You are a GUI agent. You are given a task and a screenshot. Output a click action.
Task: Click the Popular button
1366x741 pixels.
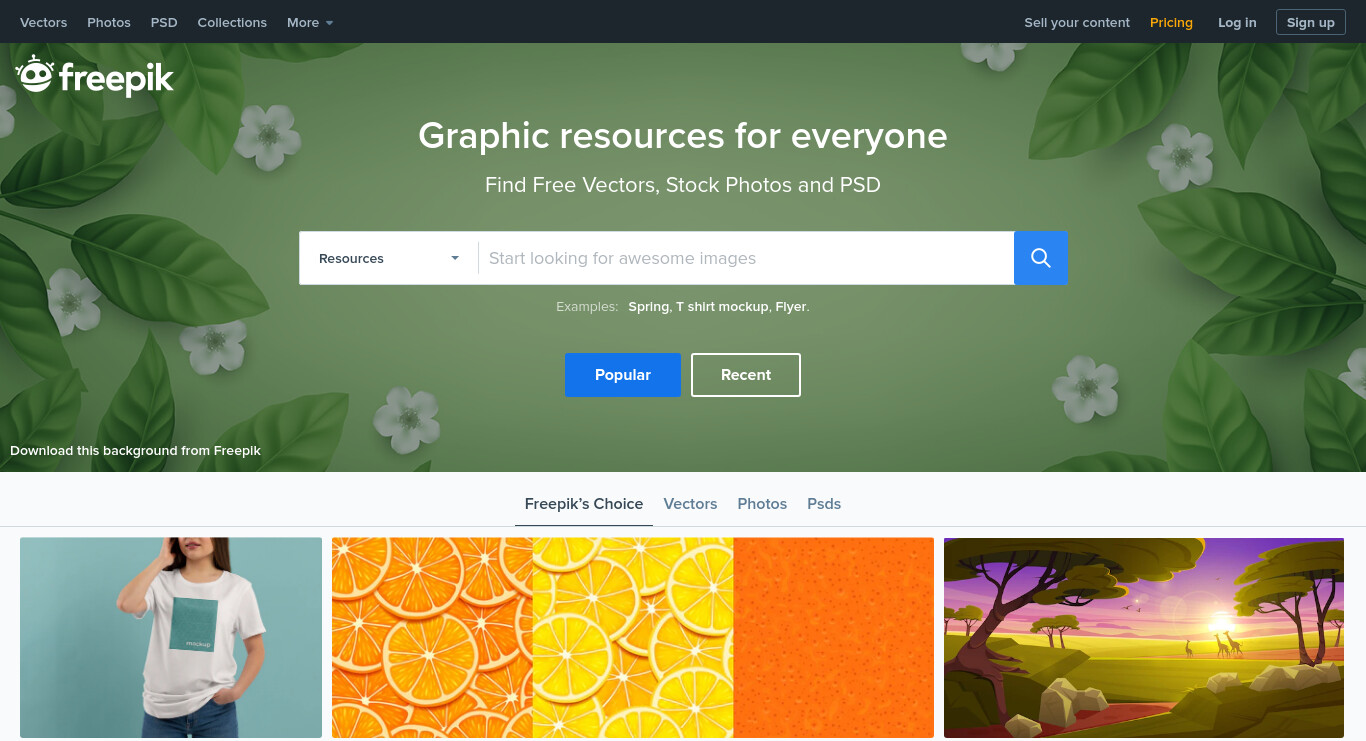[623, 375]
